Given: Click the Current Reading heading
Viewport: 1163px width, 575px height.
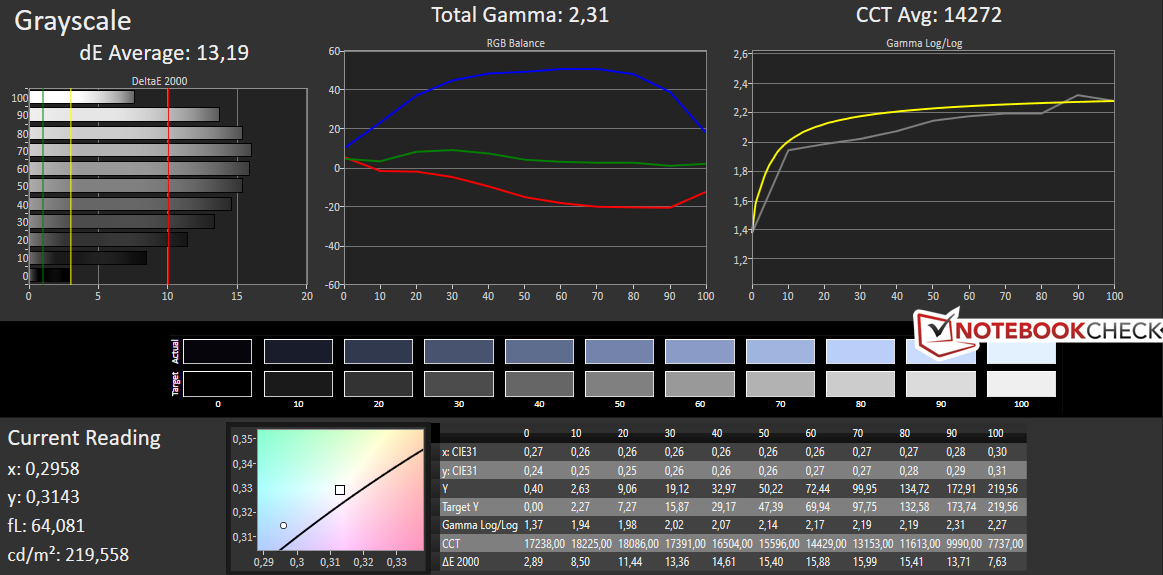Looking at the screenshot, I should tap(84, 438).
